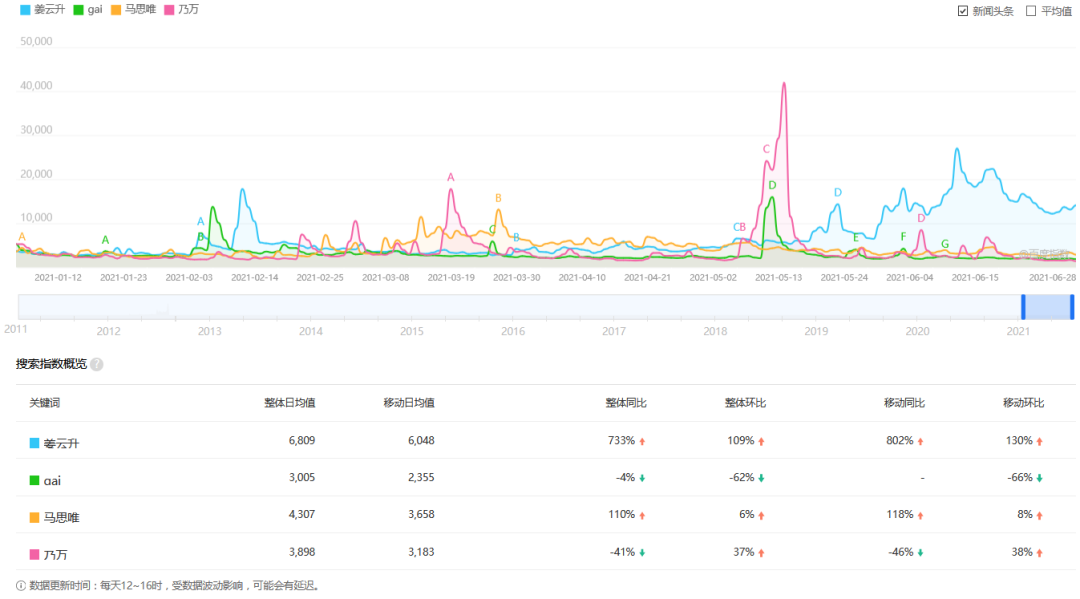This screenshot has width=1080, height=599.
Task: Click the info icon before 数据更新时间
Action: pos(21,585)
